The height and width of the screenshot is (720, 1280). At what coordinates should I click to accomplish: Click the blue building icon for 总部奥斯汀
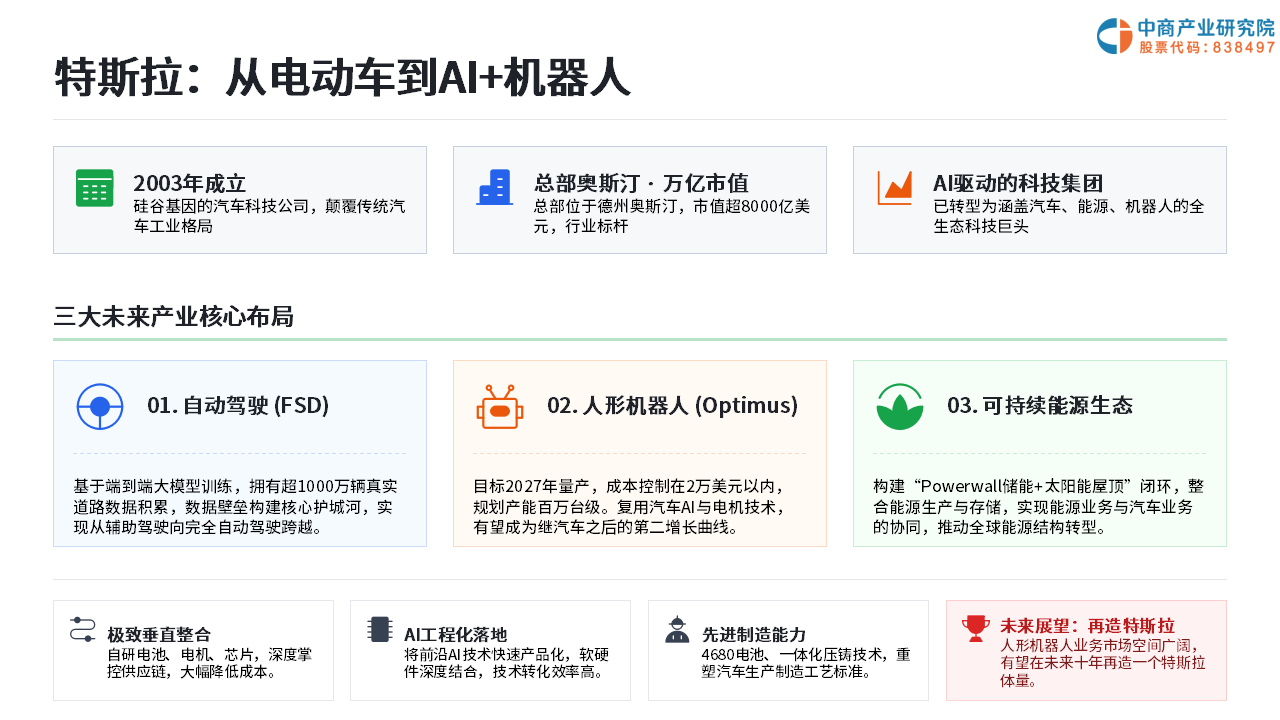[494, 188]
